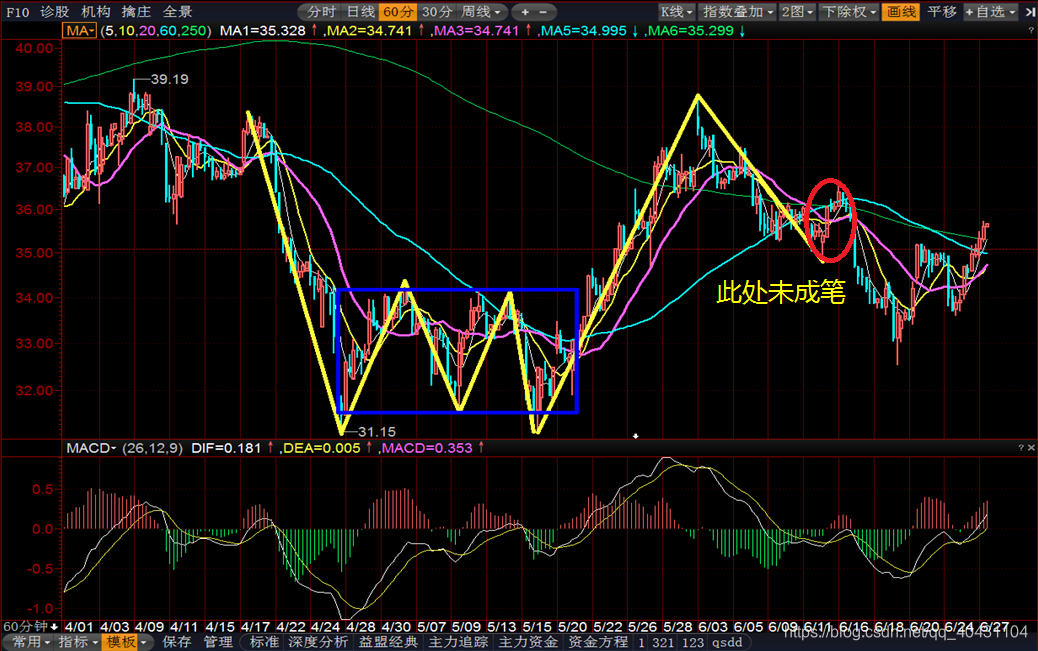Open the F10 company info page
The height and width of the screenshot is (651, 1038).
[x=17, y=12]
